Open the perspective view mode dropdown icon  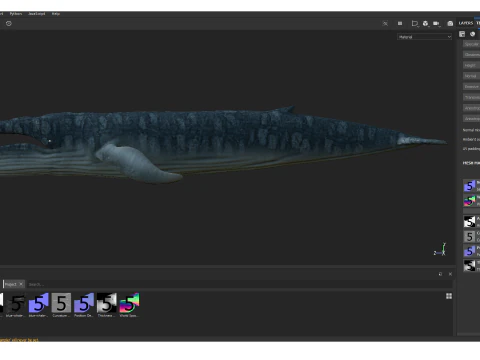tap(415, 23)
